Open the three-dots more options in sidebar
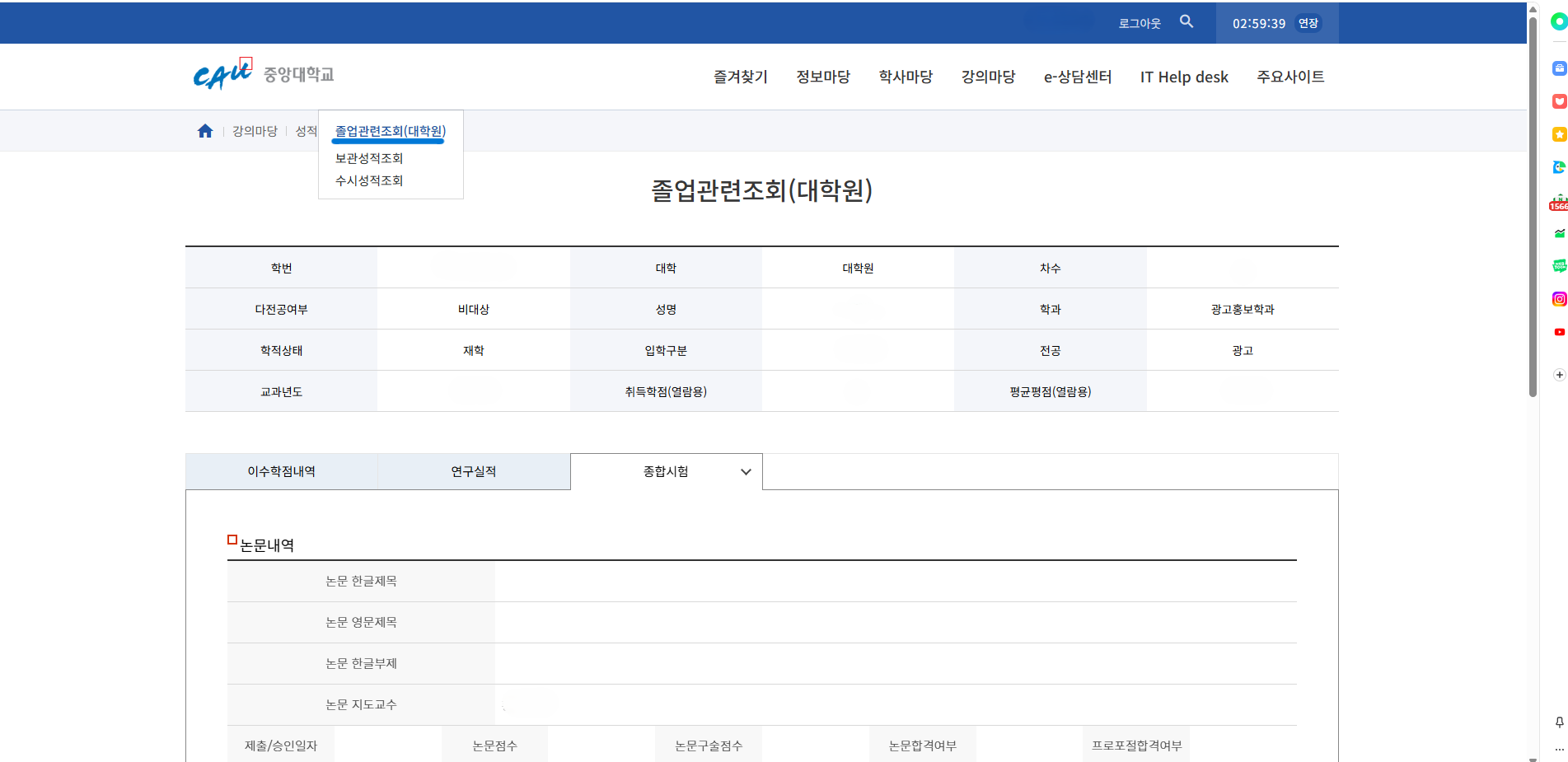 point(1559,750)
